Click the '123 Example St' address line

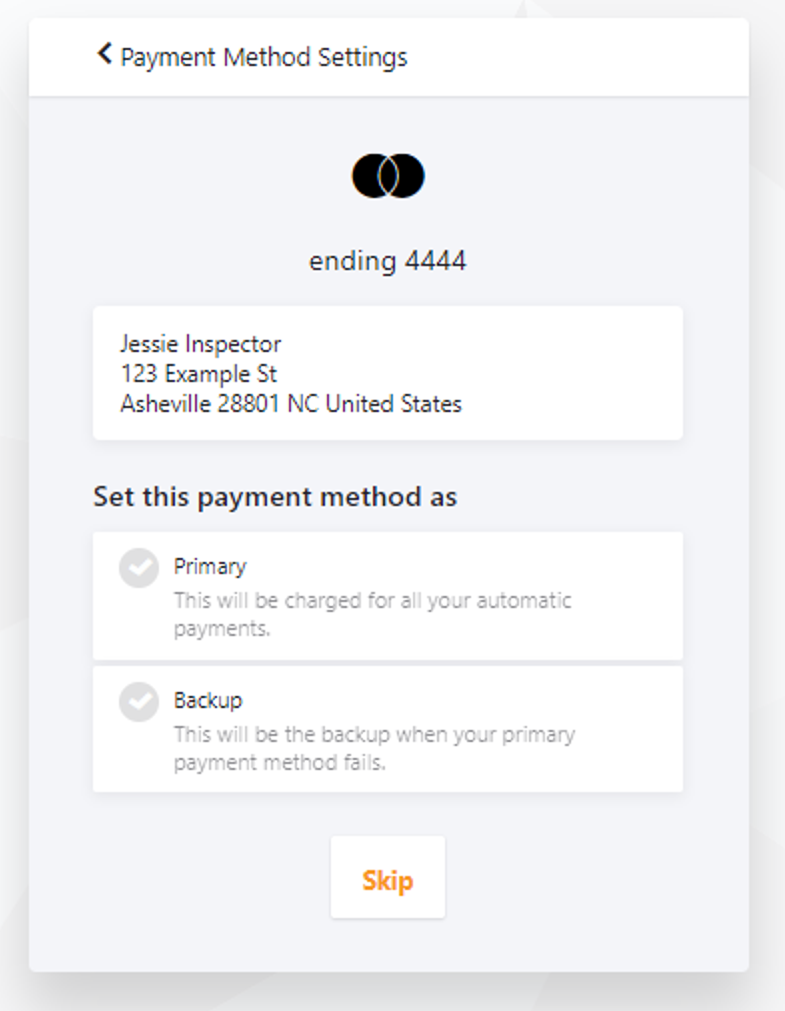199,374
